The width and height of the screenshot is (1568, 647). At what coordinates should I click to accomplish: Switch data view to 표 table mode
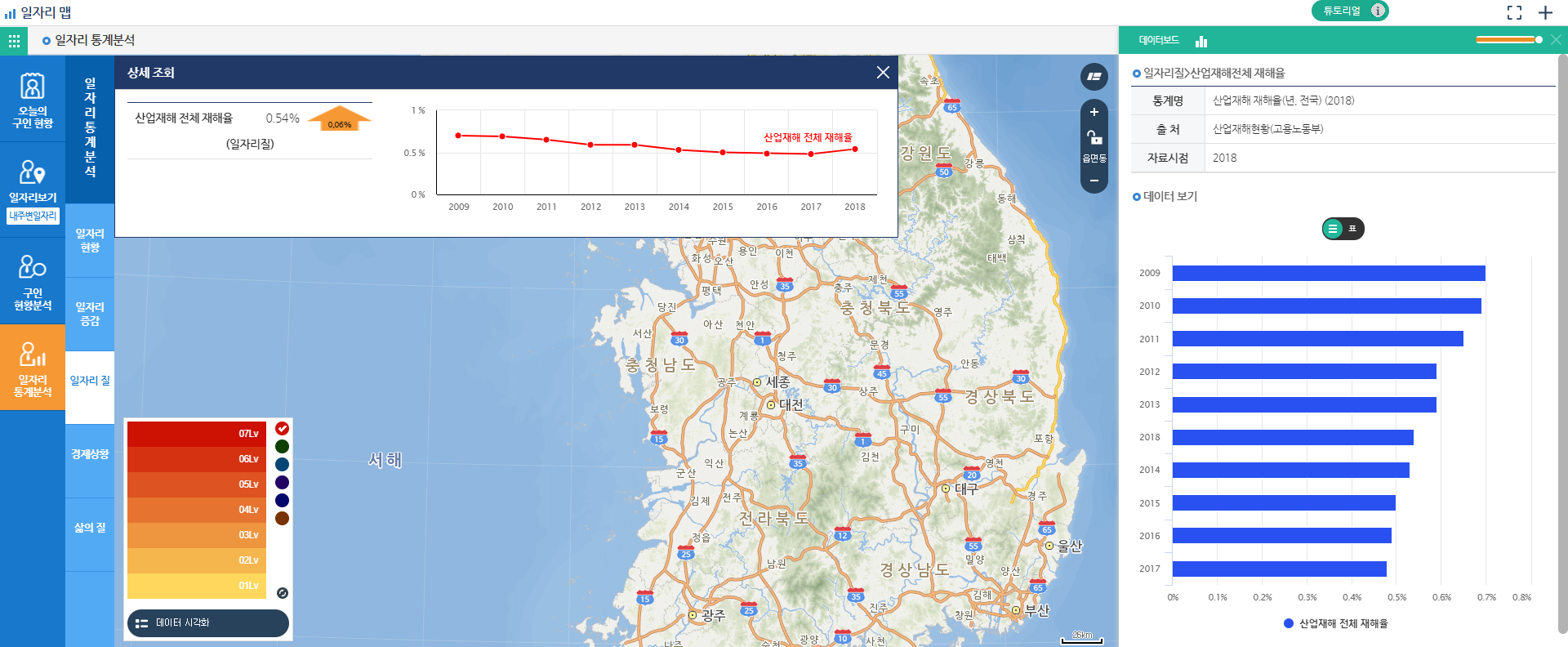point(1352,229)
